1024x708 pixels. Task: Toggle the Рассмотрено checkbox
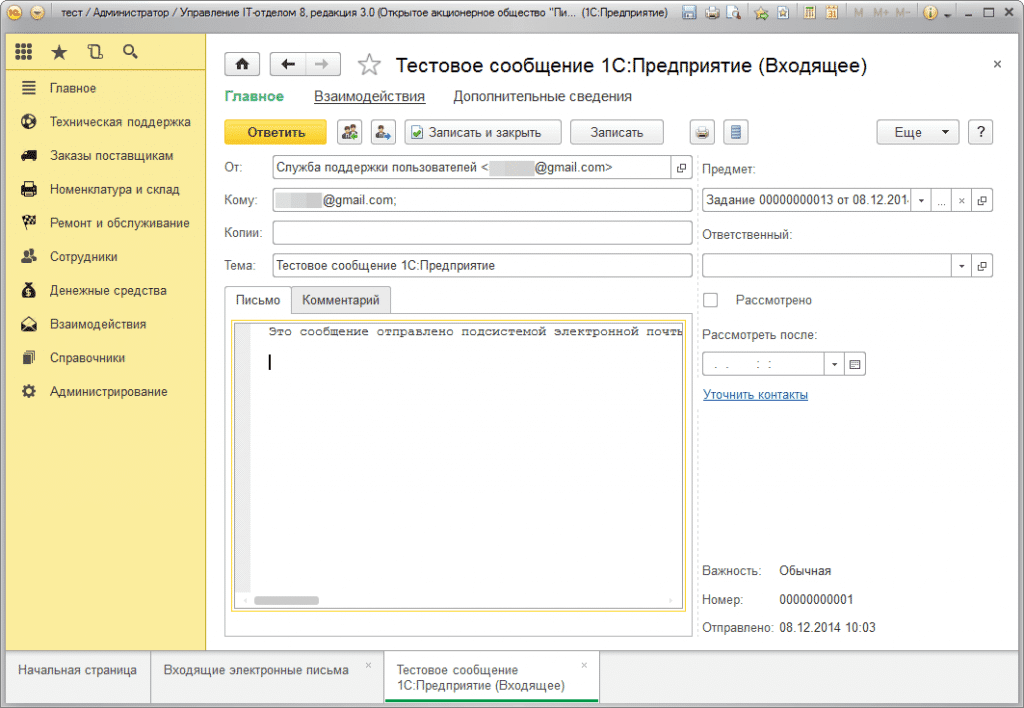tap(711, 300)
